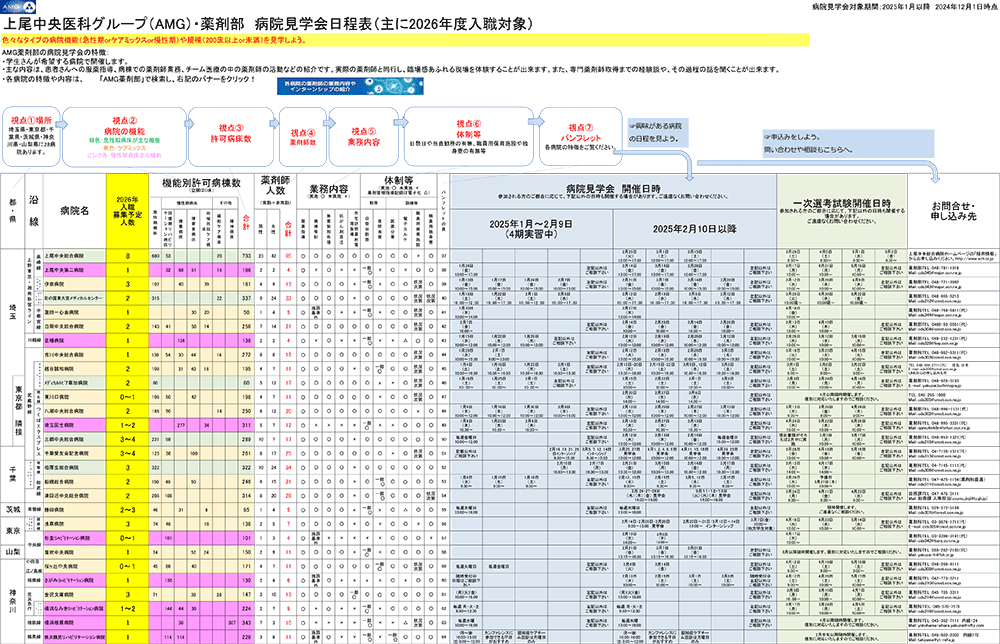Click the 山梨 prefecture cell
This screenshot has width=1000, height=644.
12,552
